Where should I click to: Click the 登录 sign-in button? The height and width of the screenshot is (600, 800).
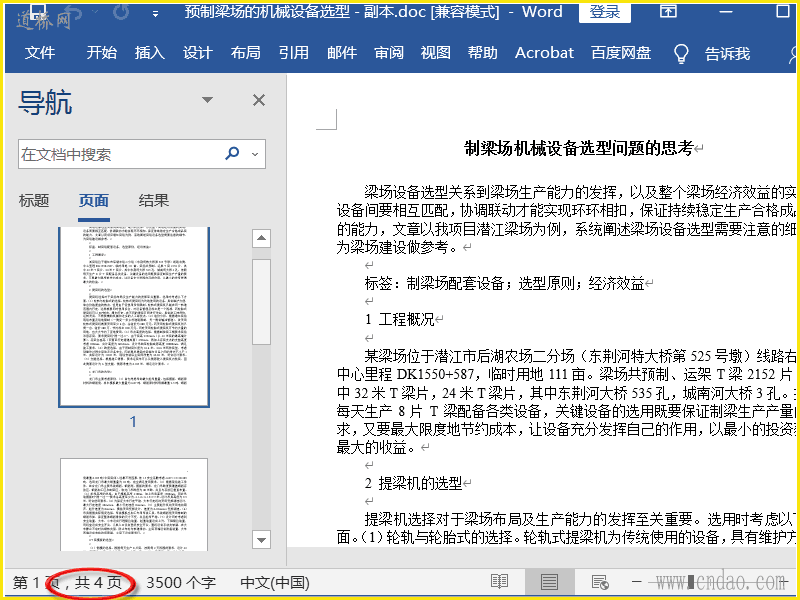point(605,12)
